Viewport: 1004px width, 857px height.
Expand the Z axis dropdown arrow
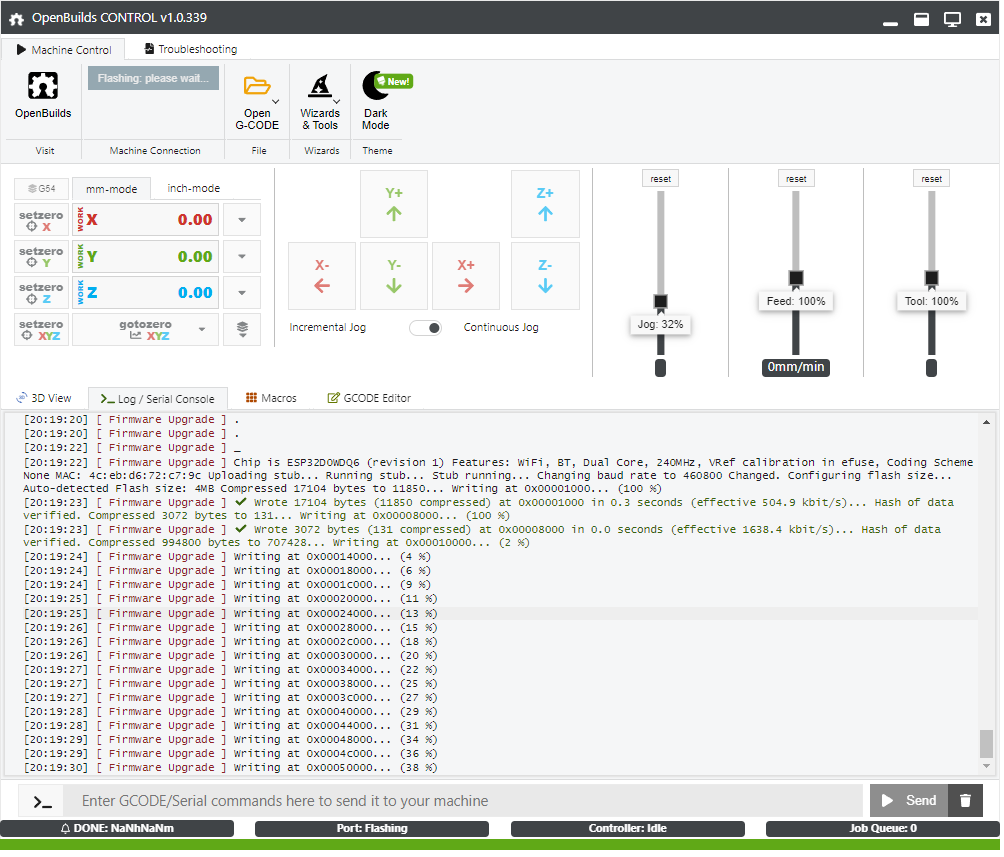[x=242, y=293]
